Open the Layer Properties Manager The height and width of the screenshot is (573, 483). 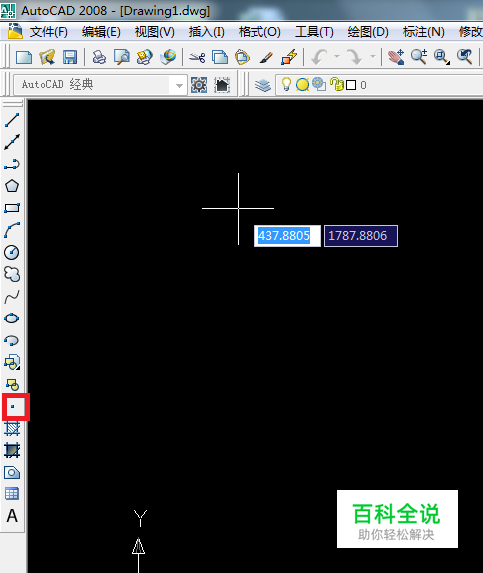coord(262,85)
